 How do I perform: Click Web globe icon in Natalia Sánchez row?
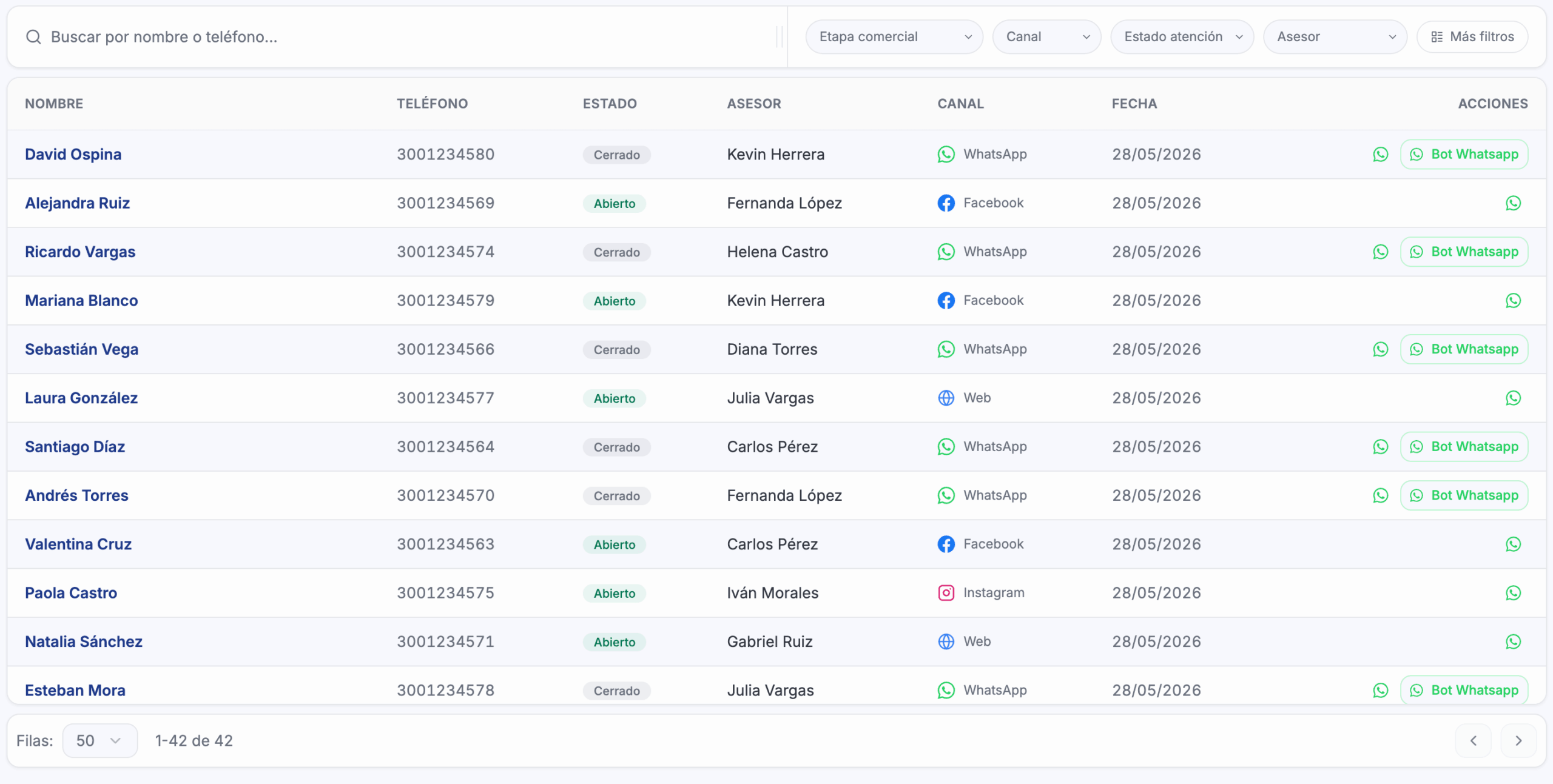(x=946, y=642)
